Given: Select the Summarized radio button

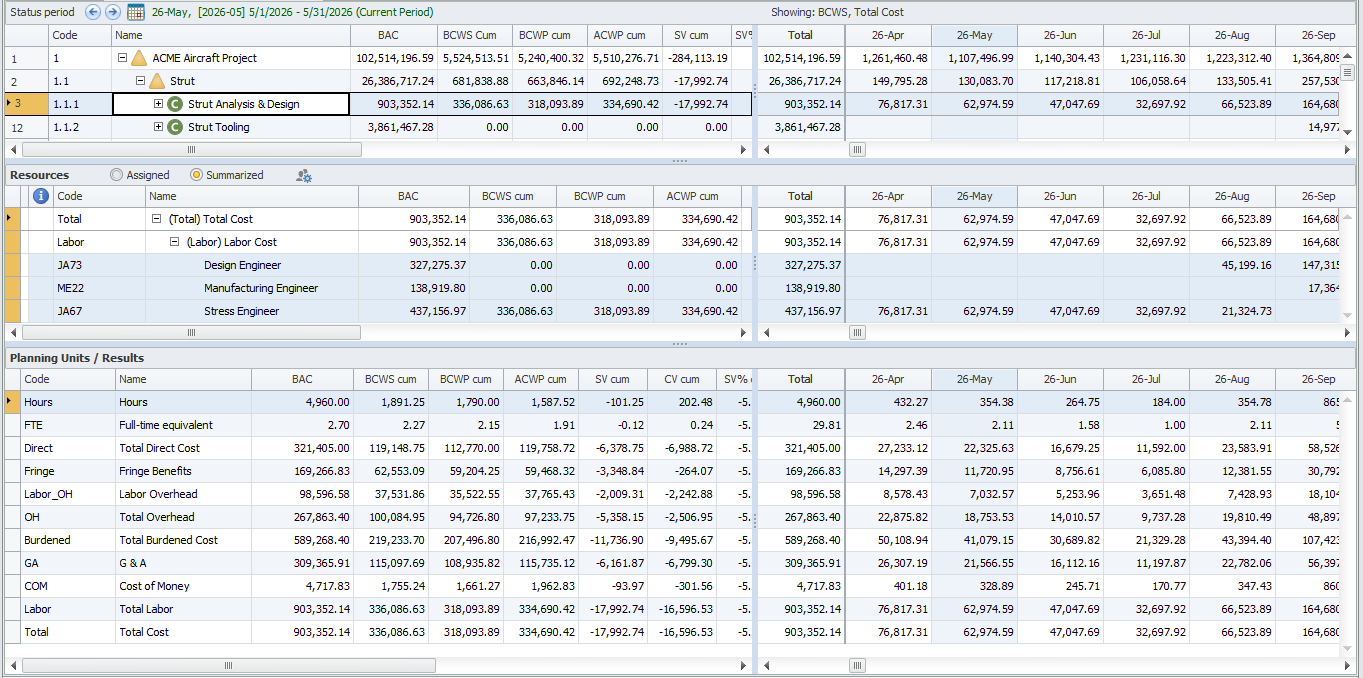Looking at the screenshot, I should click(196, 175).
